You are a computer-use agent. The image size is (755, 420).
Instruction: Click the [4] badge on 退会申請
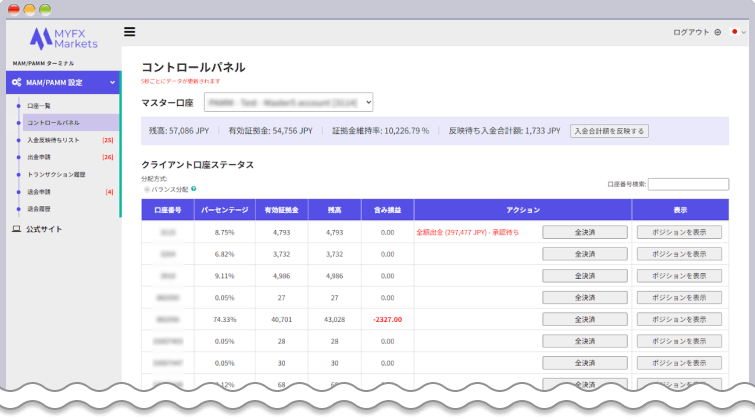click(109, 192)
